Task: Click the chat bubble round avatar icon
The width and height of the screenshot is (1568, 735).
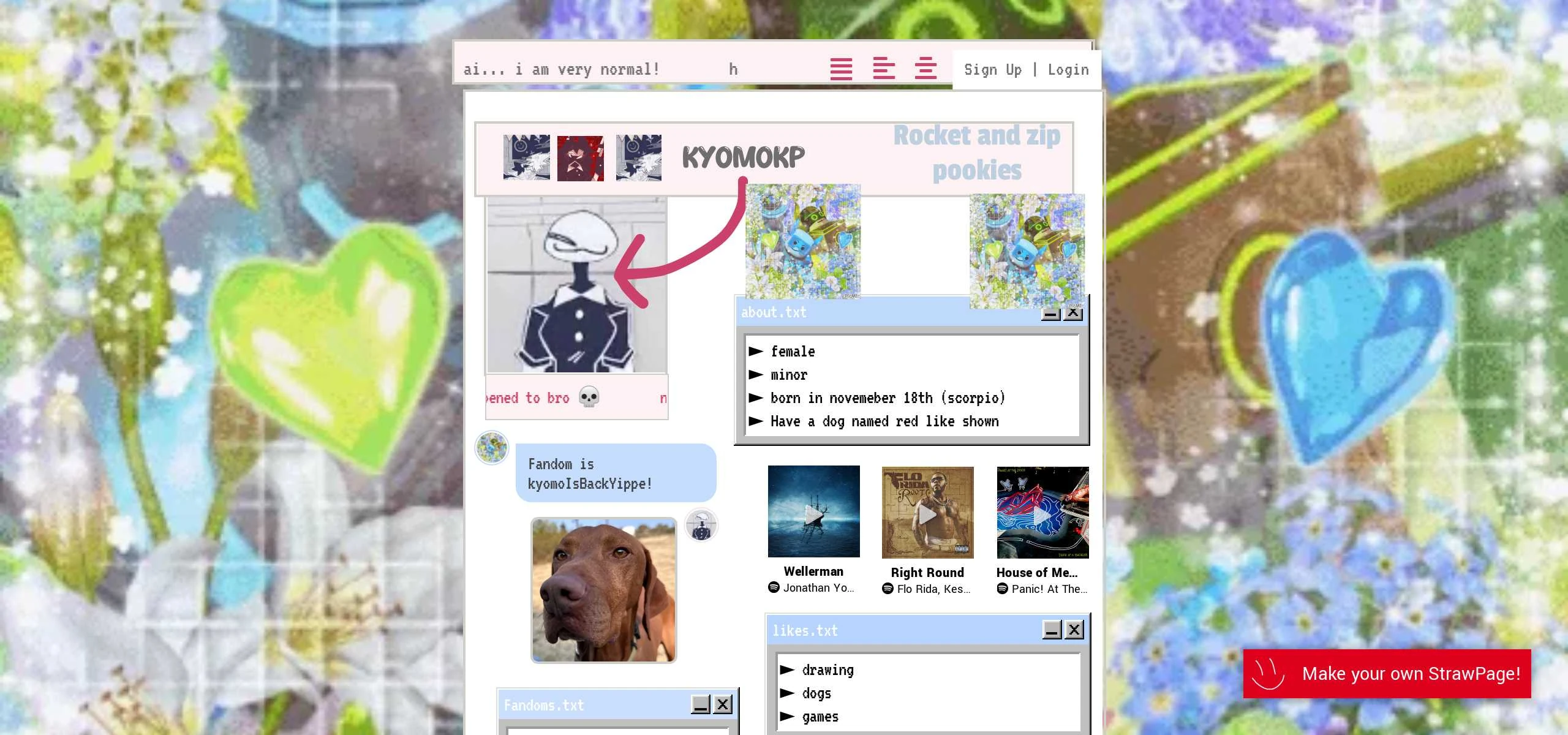Action: [492, 447]
